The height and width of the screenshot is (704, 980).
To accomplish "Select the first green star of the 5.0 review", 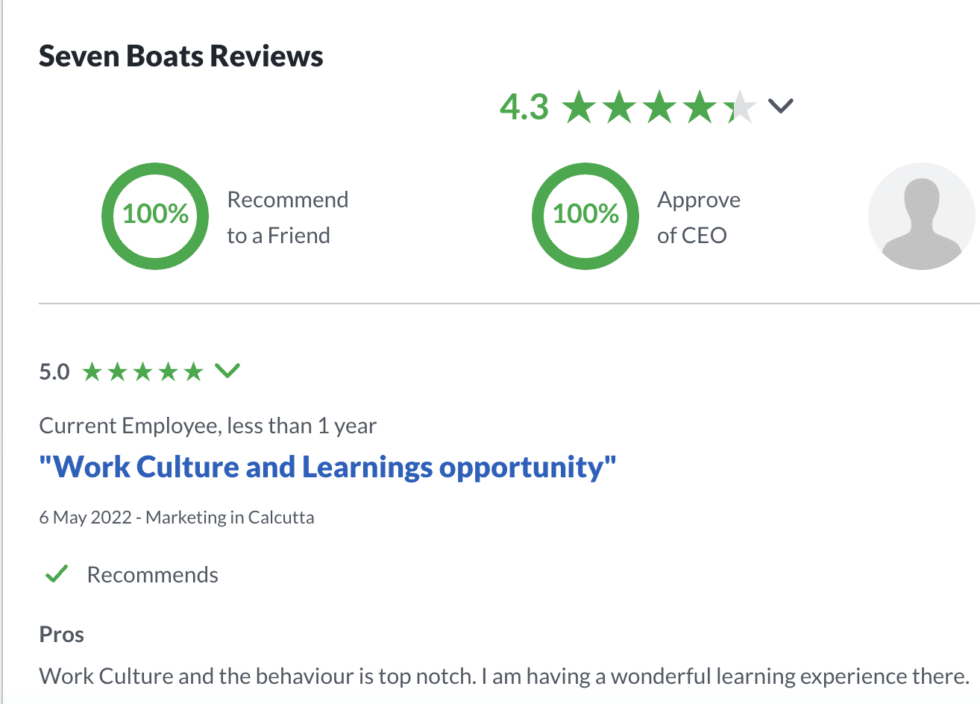I will click(90, 371).
